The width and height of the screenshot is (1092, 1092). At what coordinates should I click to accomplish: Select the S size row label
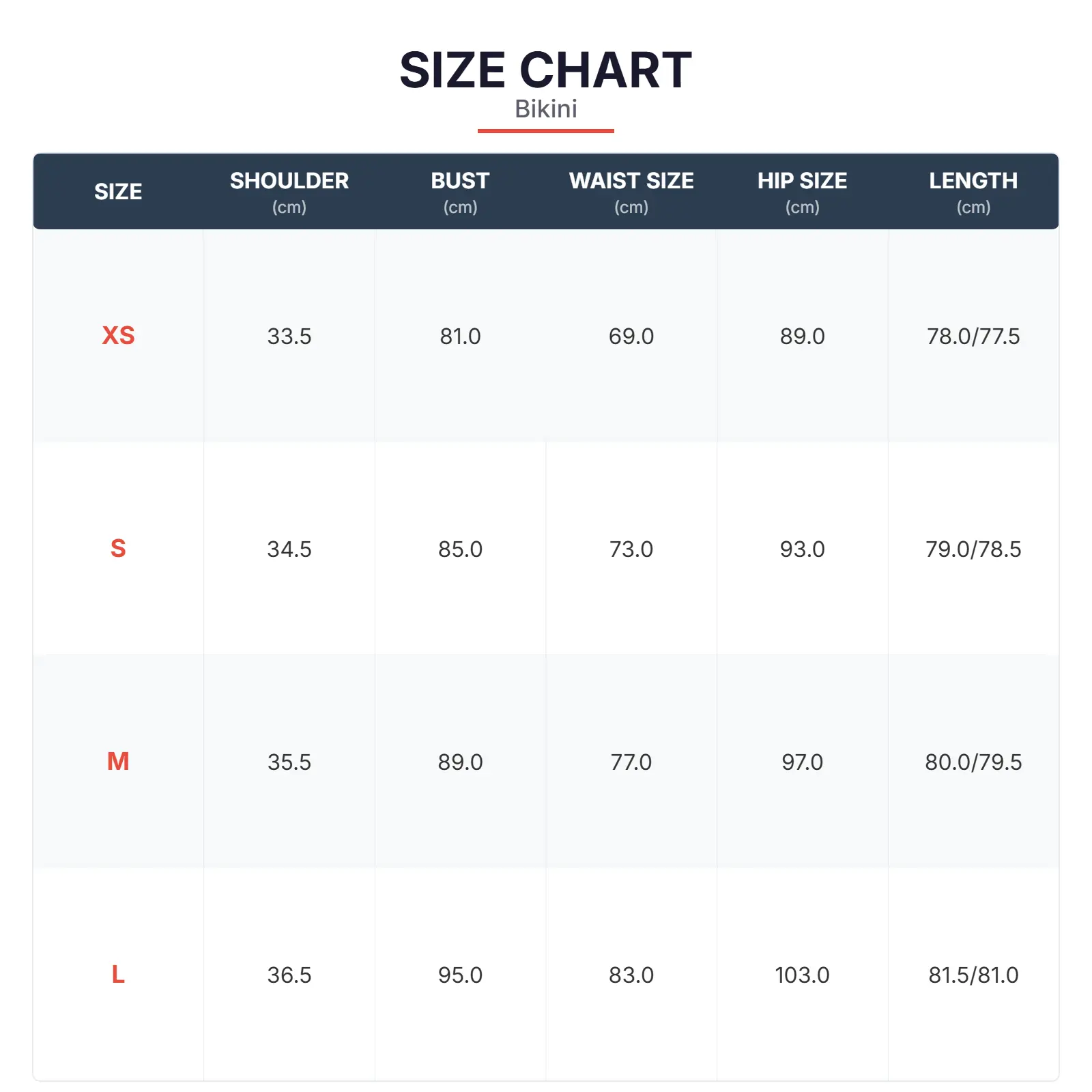click(118, 549)
